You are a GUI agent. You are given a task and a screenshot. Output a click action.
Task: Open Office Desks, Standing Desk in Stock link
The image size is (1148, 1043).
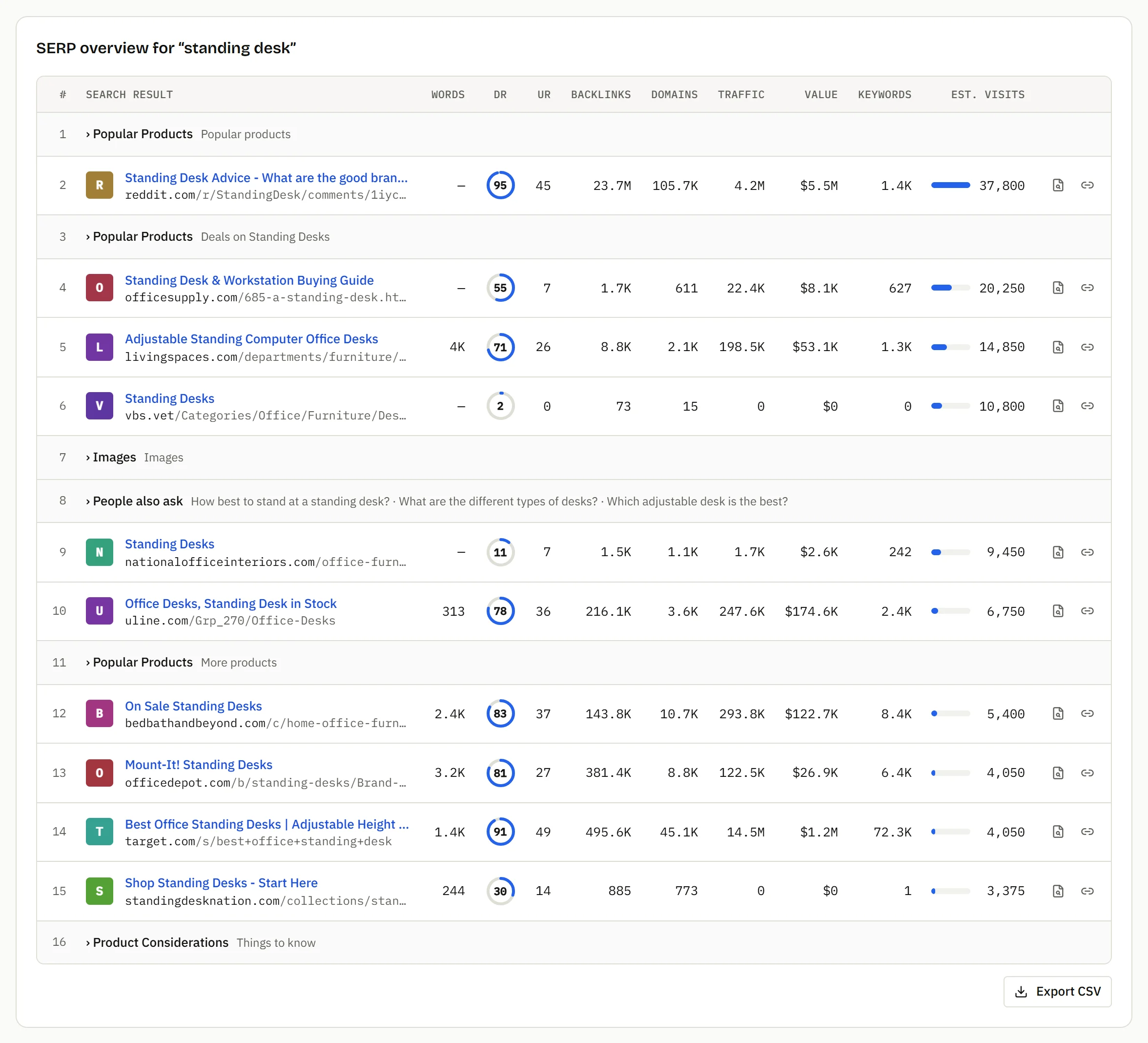coord(230,603)
